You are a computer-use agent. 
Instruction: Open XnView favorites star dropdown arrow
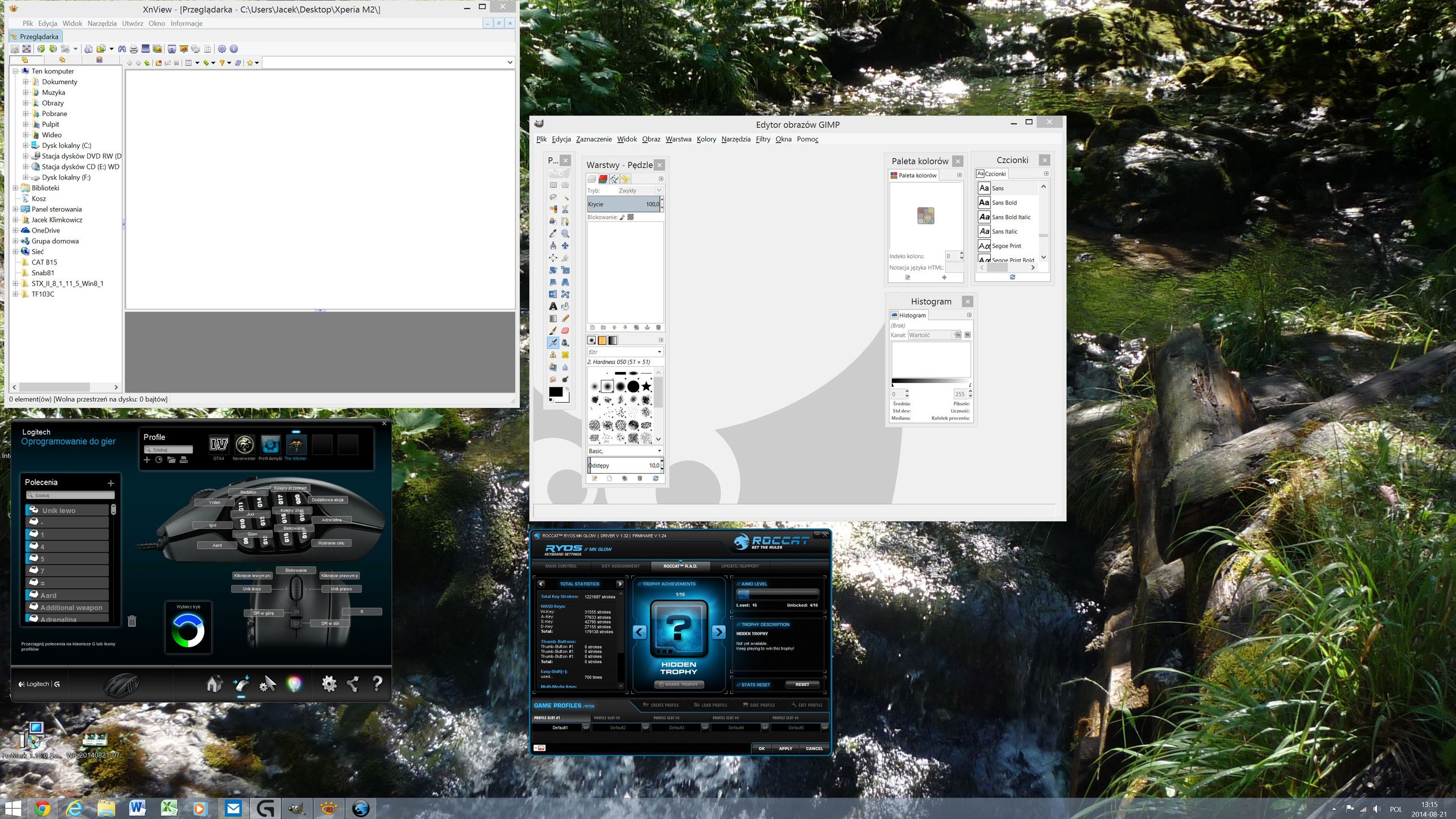click(257, 63)
